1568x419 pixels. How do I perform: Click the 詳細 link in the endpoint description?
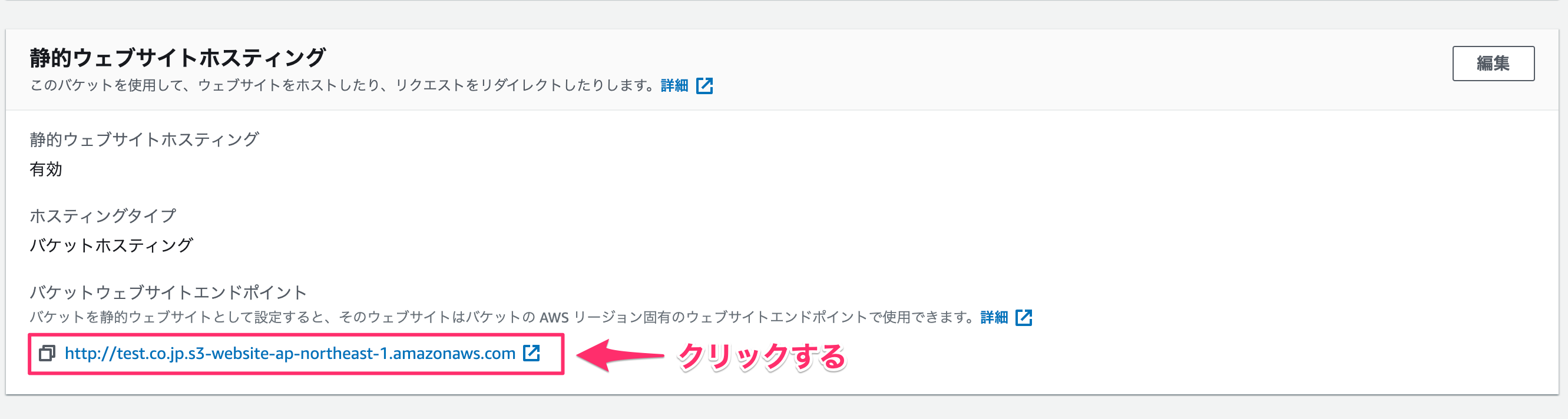[995, 317]
